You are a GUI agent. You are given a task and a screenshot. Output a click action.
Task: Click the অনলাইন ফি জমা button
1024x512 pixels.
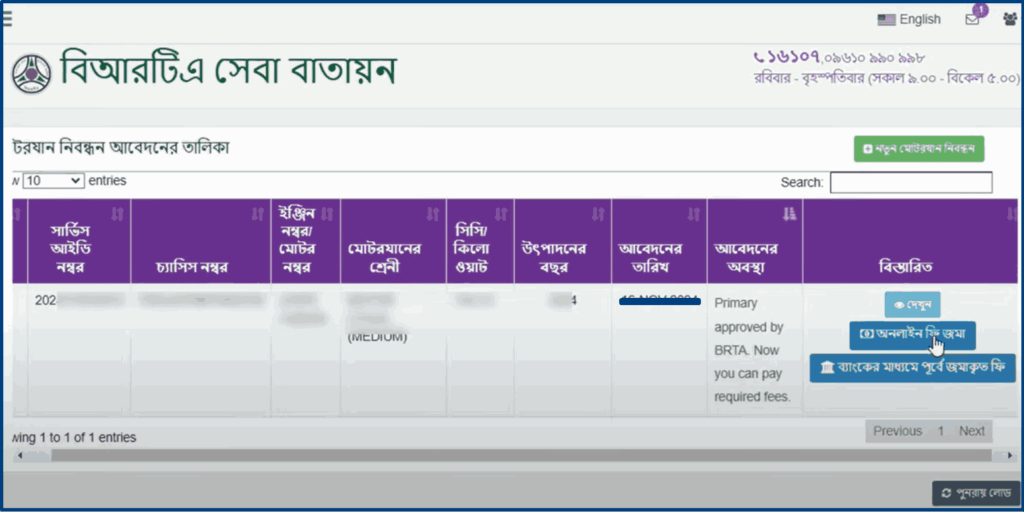pos(911,336)
